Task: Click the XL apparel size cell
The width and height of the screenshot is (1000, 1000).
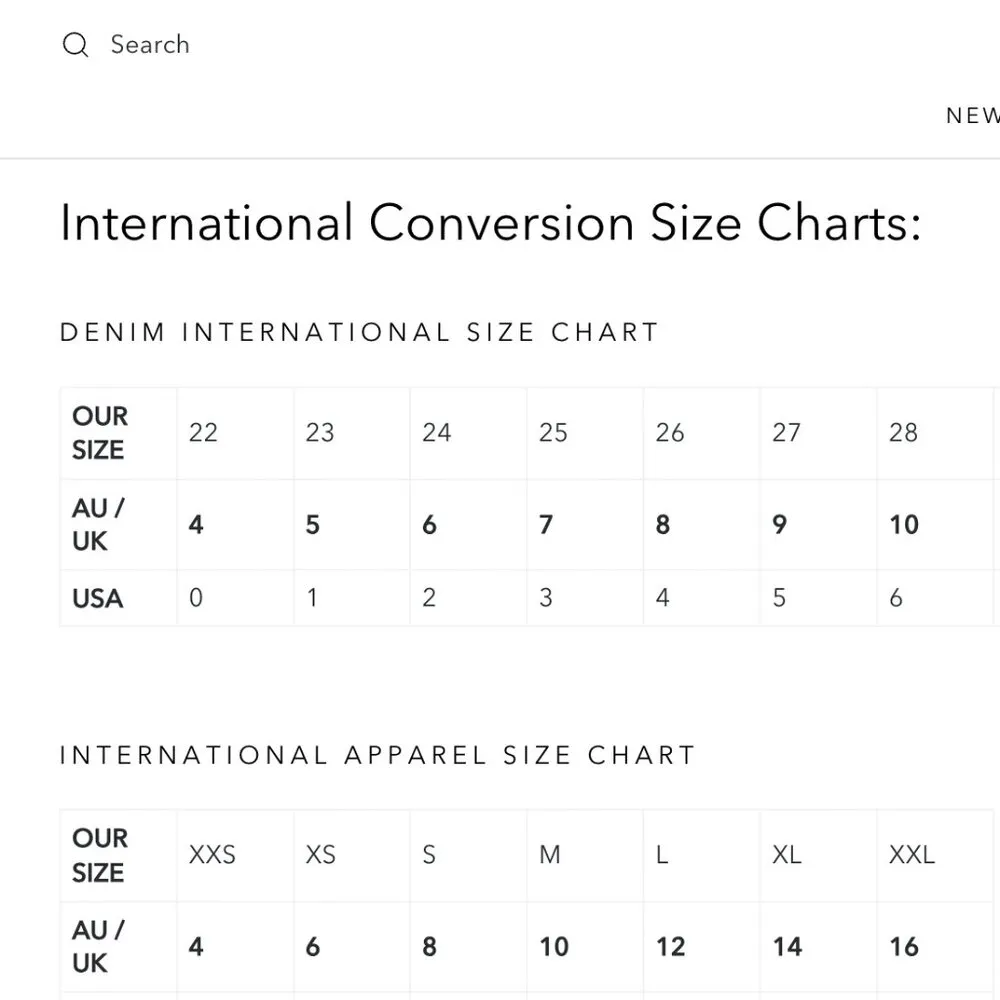Action: (787, 855)
